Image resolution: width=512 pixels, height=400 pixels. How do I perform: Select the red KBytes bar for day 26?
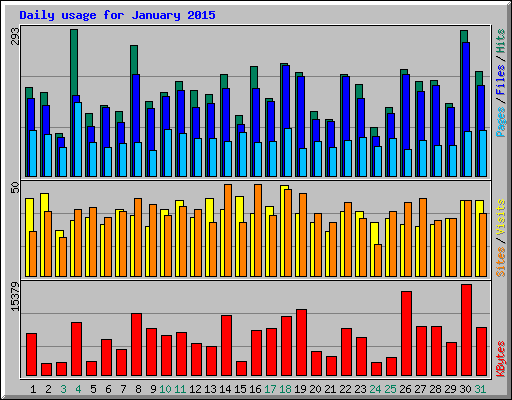coord(406,333)
